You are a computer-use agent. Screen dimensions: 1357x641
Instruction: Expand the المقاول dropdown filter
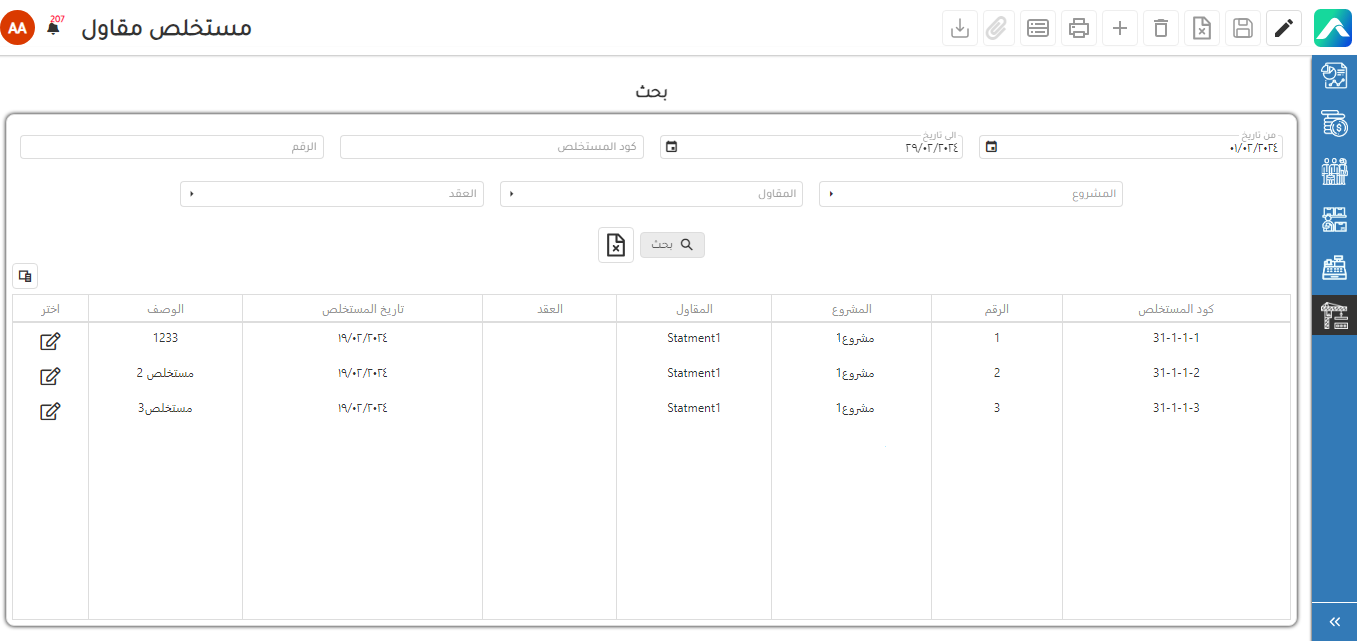click(x=651, y=194)
